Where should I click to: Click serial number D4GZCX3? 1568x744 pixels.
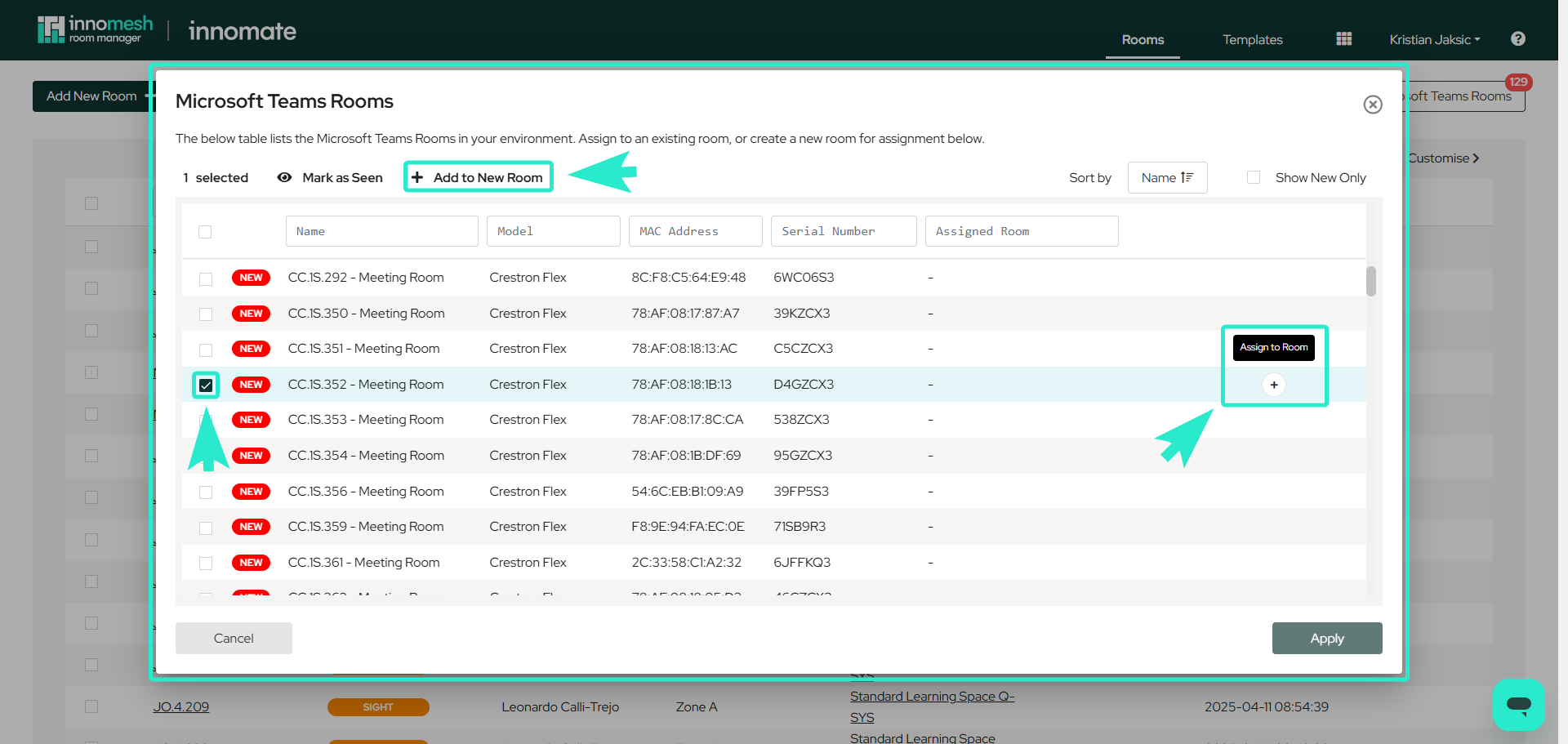pos(804,385)
